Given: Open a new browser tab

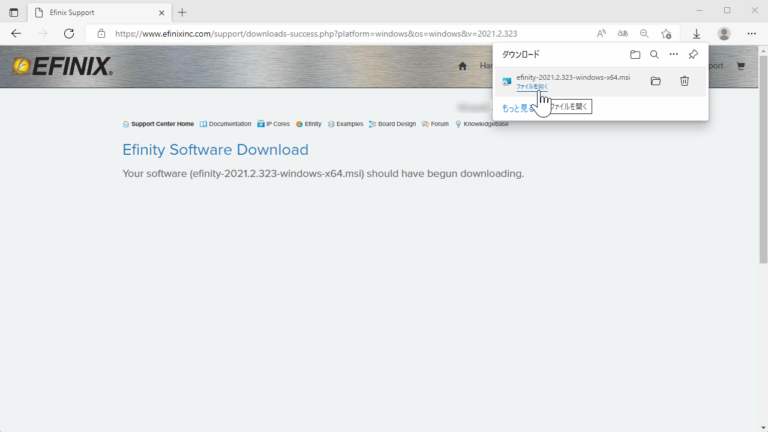Looking at the screenshot, I should (x=182, y=12).
